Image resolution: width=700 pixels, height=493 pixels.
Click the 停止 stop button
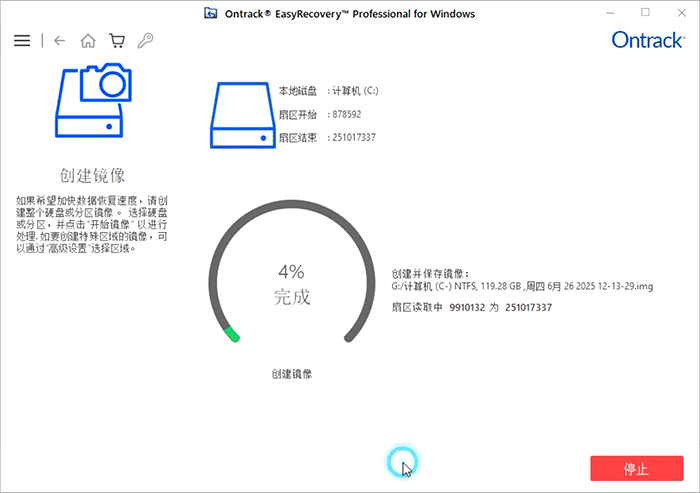637,468
